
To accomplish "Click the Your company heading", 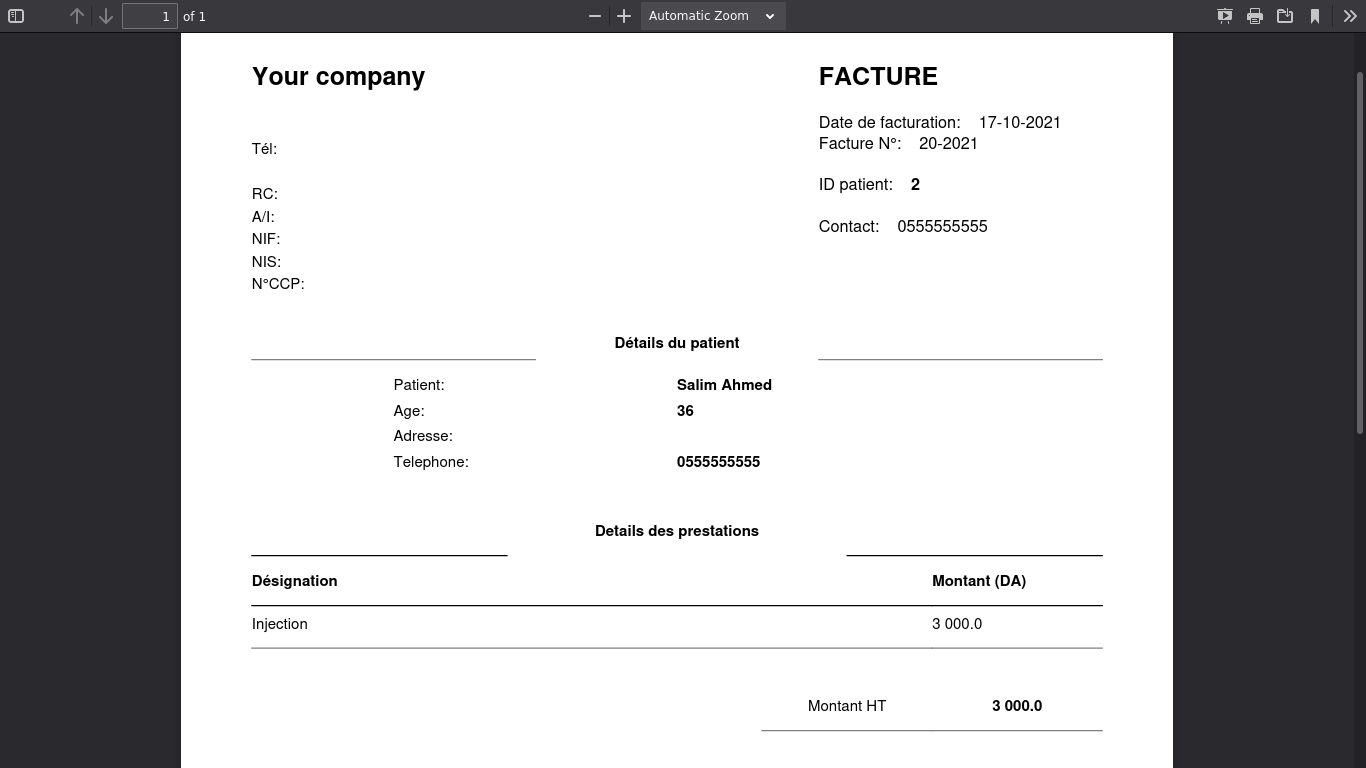I will [x=338, y=77].
